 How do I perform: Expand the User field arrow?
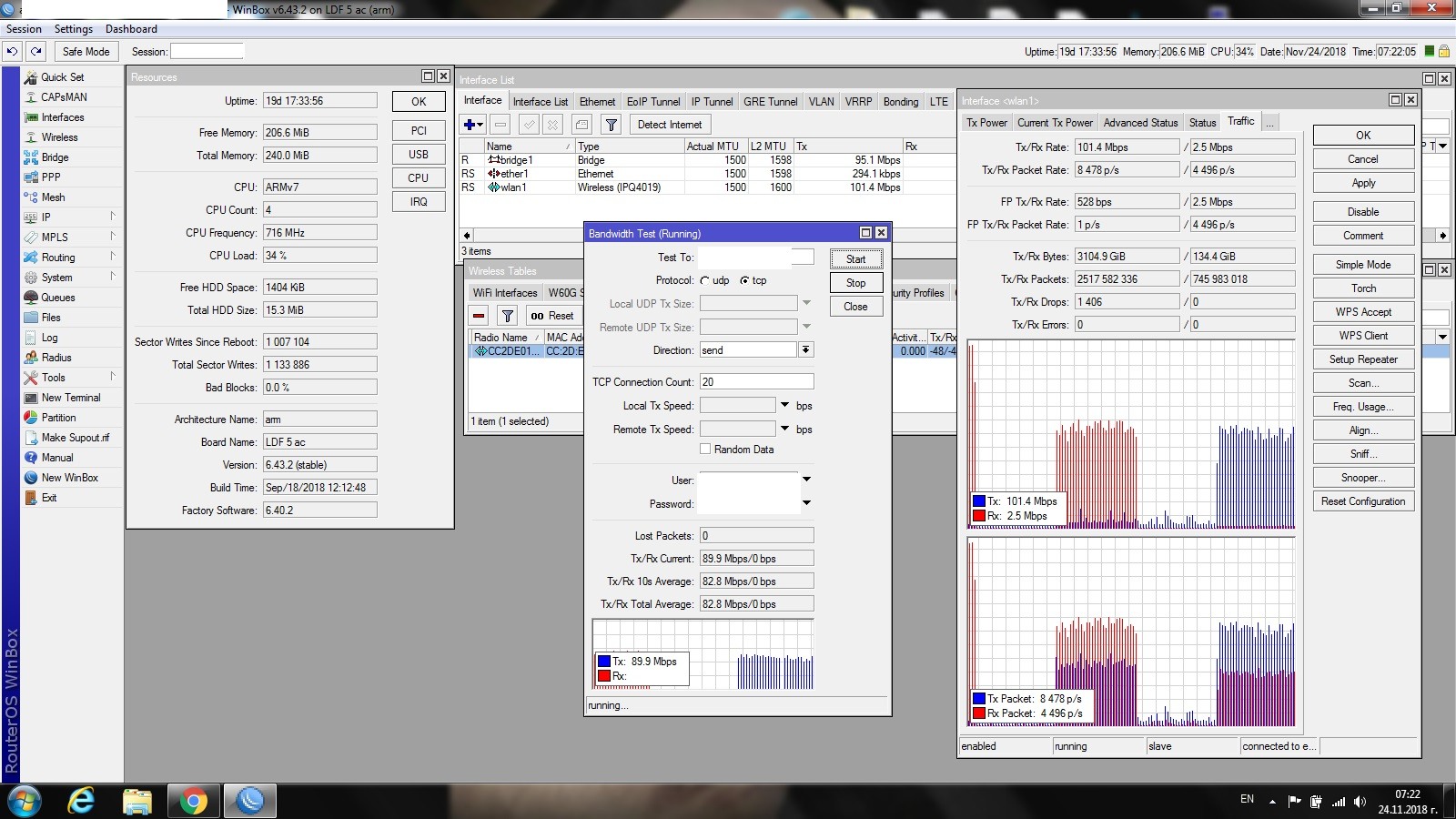[x=806, y=480]
